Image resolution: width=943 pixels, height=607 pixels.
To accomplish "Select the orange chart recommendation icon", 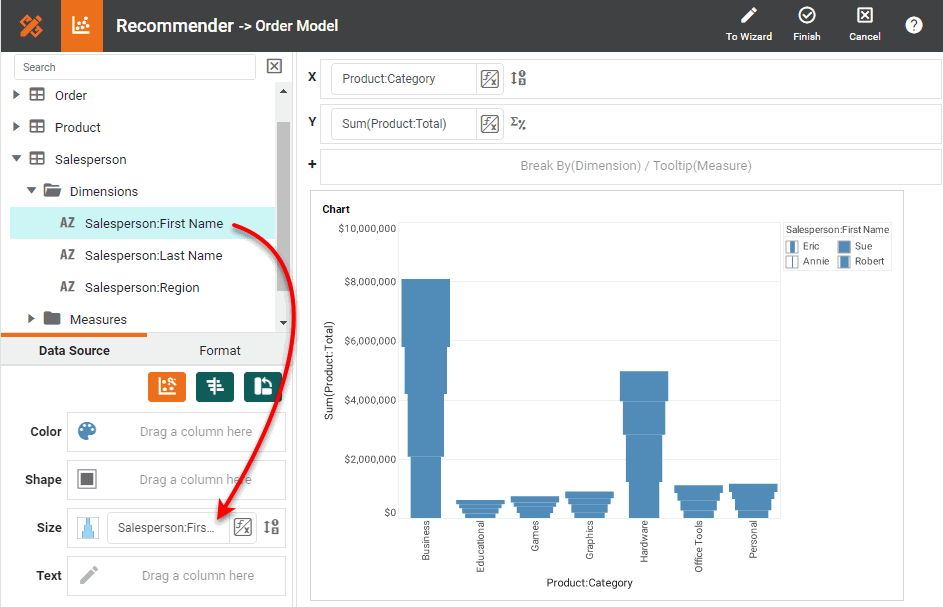I will 166,386.
